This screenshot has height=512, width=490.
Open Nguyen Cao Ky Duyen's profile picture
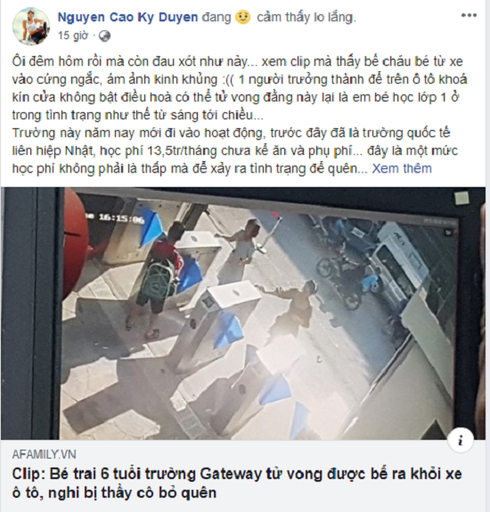(x=31, y=26)
